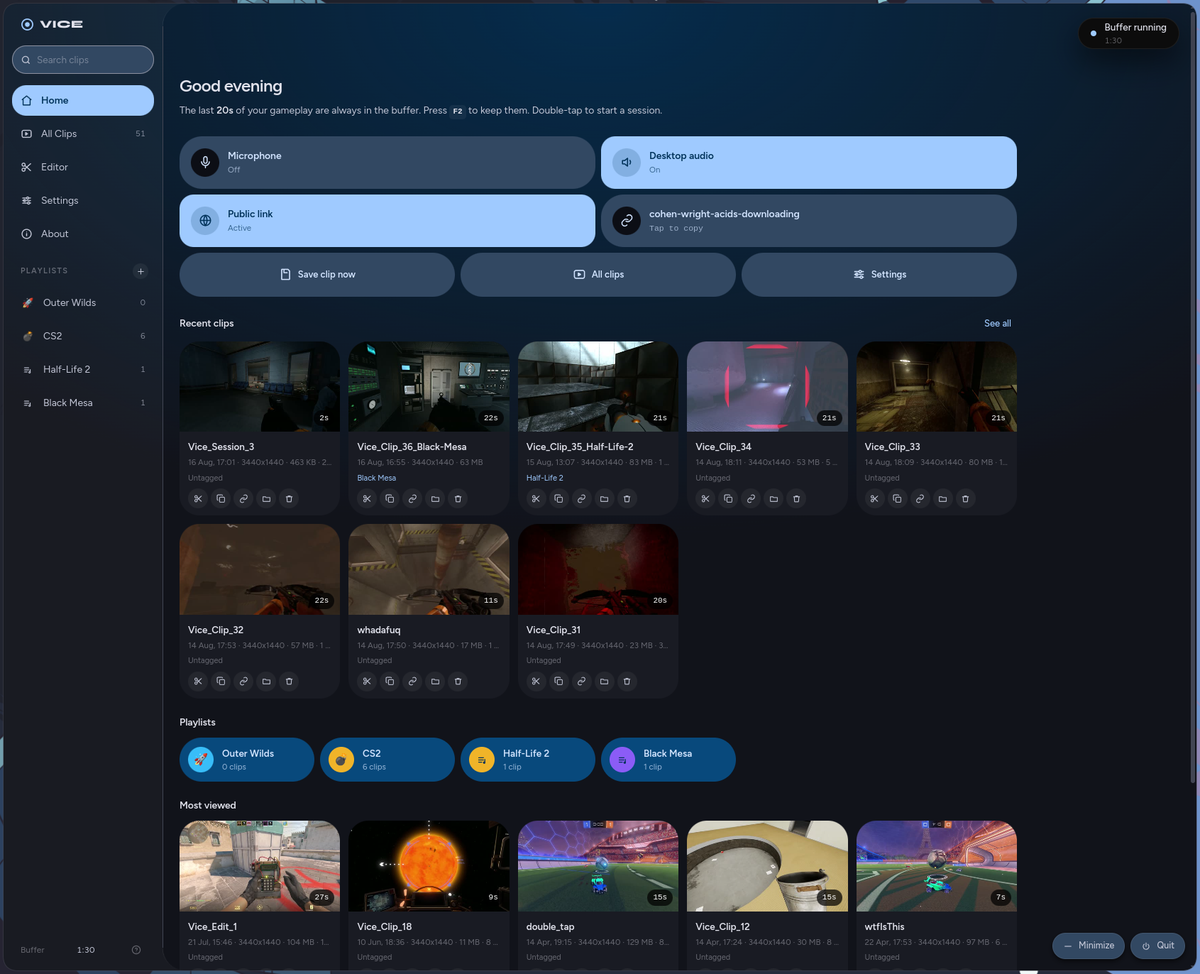1200x974 pixels.
Task: Click the Minimize button
Action: pos(1088,945)
